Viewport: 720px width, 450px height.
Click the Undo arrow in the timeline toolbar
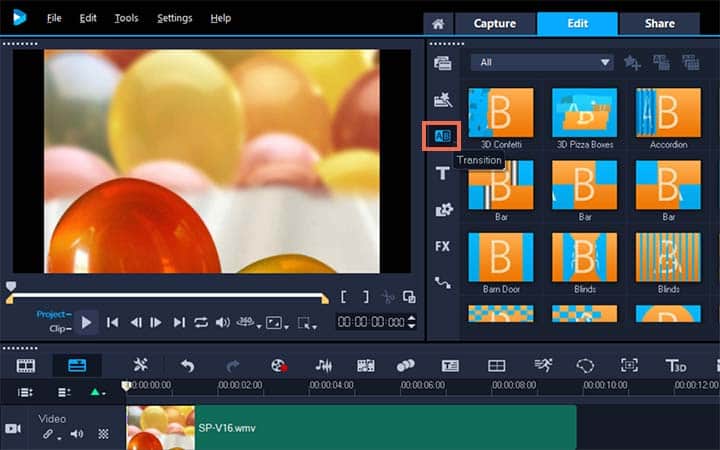tap(187, 366)
